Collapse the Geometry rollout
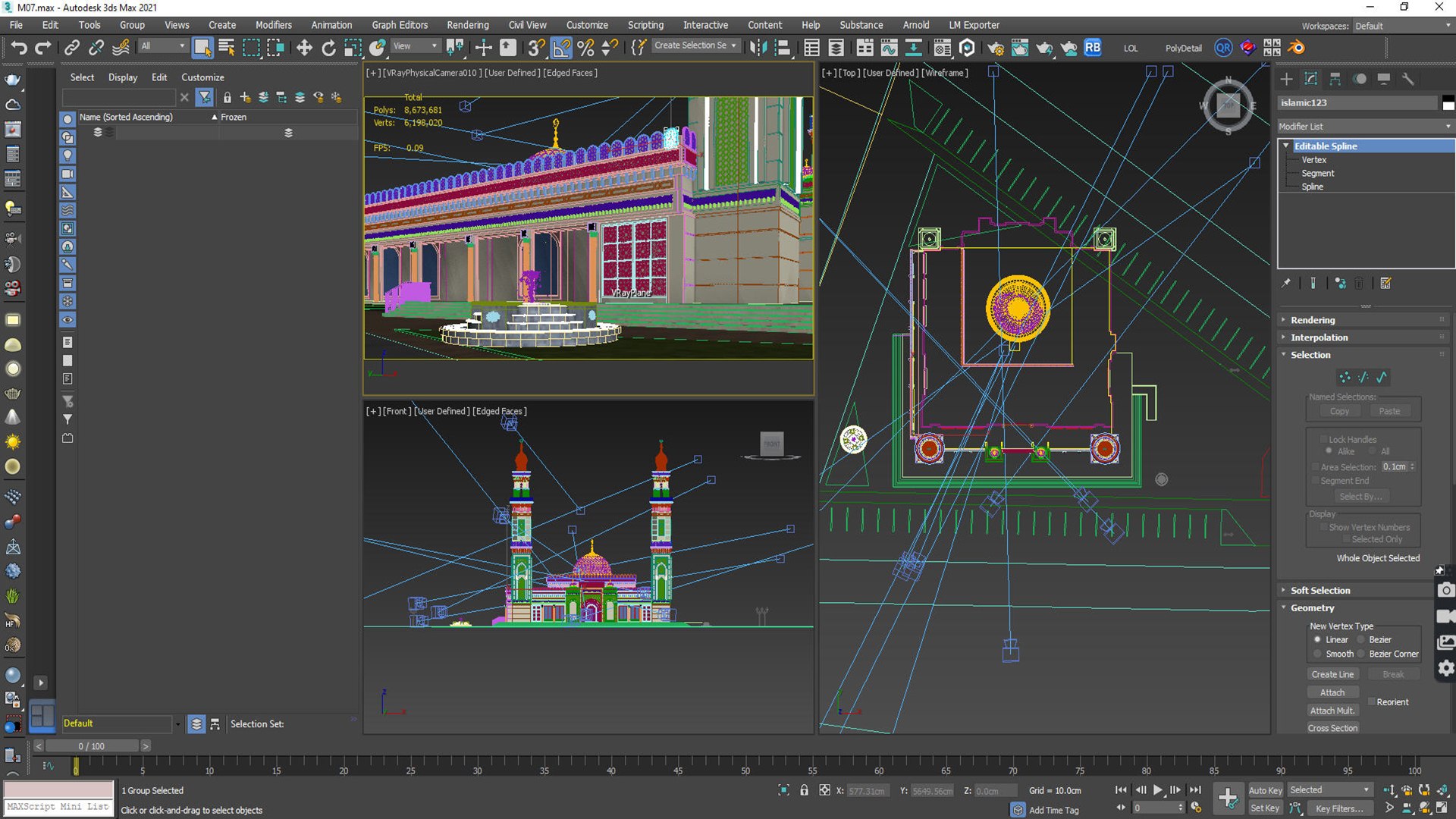This screenshot has height=819, width=1456. (x=1356, y=608)
